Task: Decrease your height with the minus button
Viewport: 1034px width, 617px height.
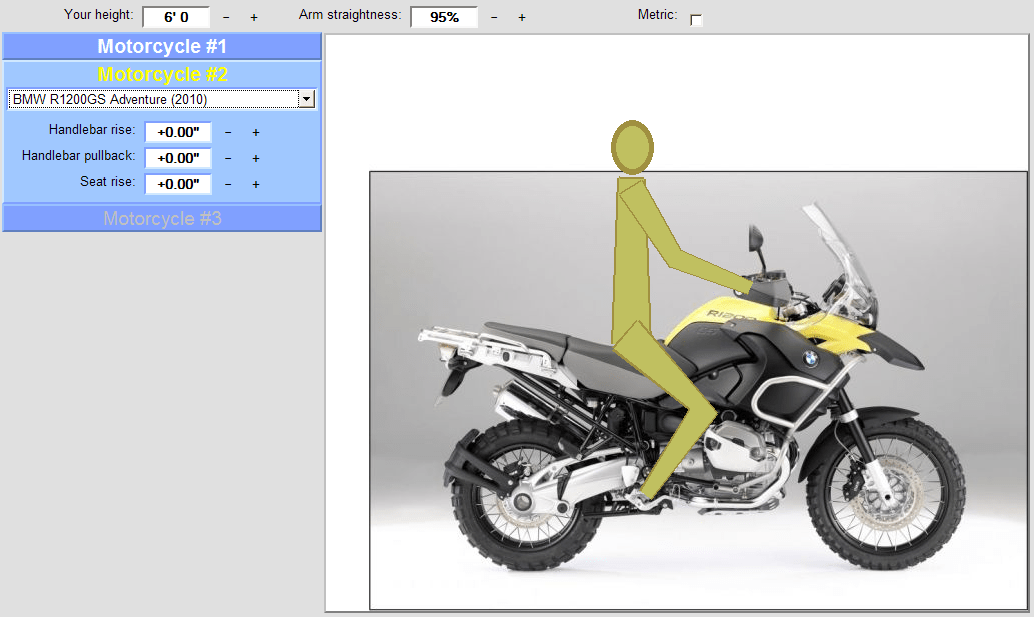Action: click(226, 17)
